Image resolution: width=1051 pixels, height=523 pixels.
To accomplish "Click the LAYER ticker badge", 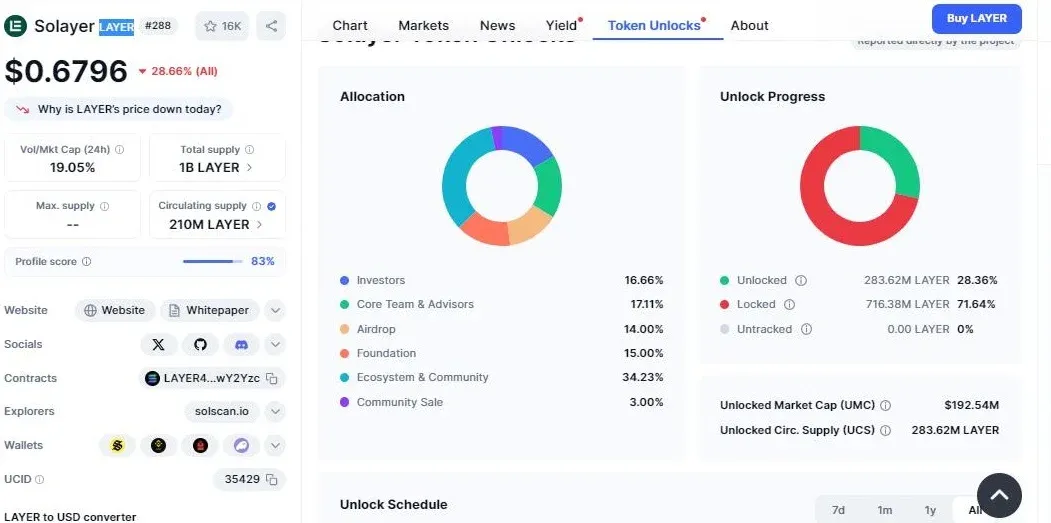I will (x=117, y=27).
